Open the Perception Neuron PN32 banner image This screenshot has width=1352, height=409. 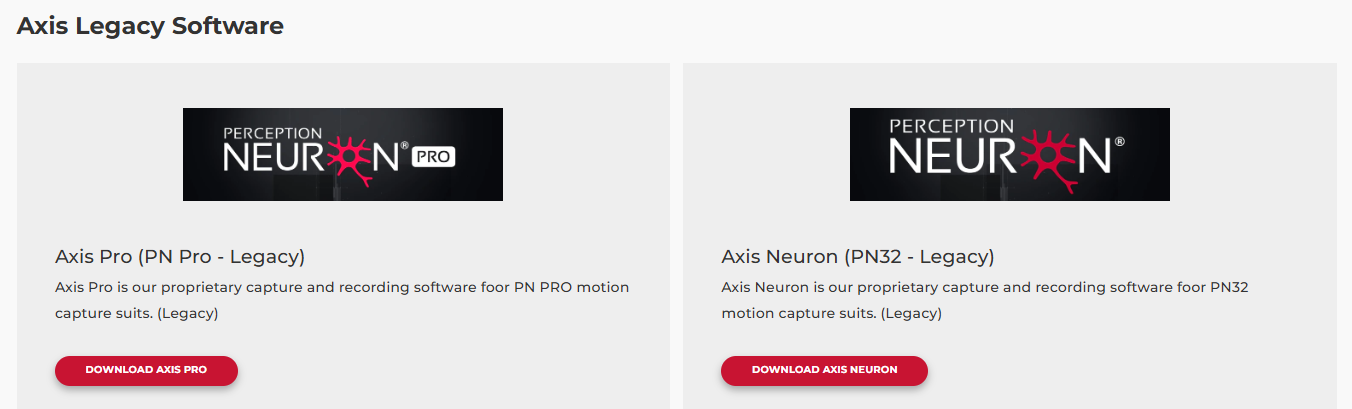click(x=1009, y=154)
